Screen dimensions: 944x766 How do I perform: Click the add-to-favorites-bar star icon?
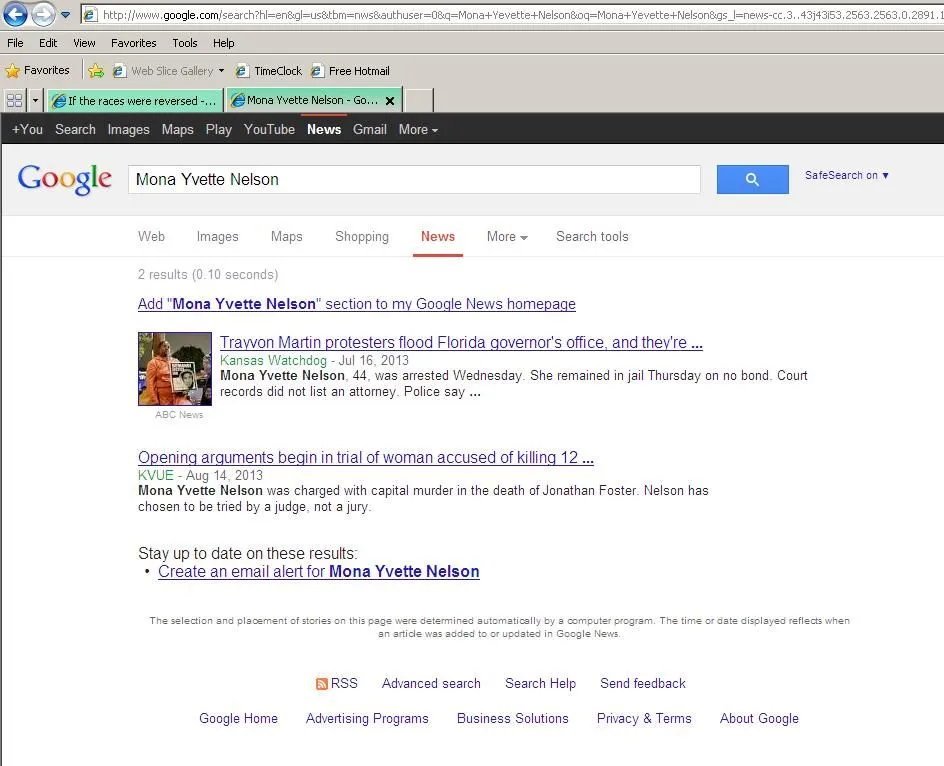click(x=96, y=71)
